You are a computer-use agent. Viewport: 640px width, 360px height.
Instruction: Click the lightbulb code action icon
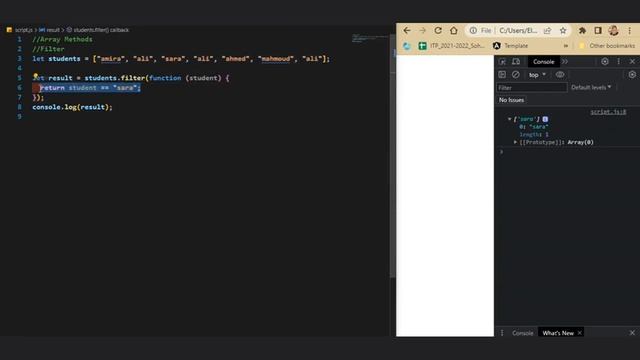(x=36, y=76)
